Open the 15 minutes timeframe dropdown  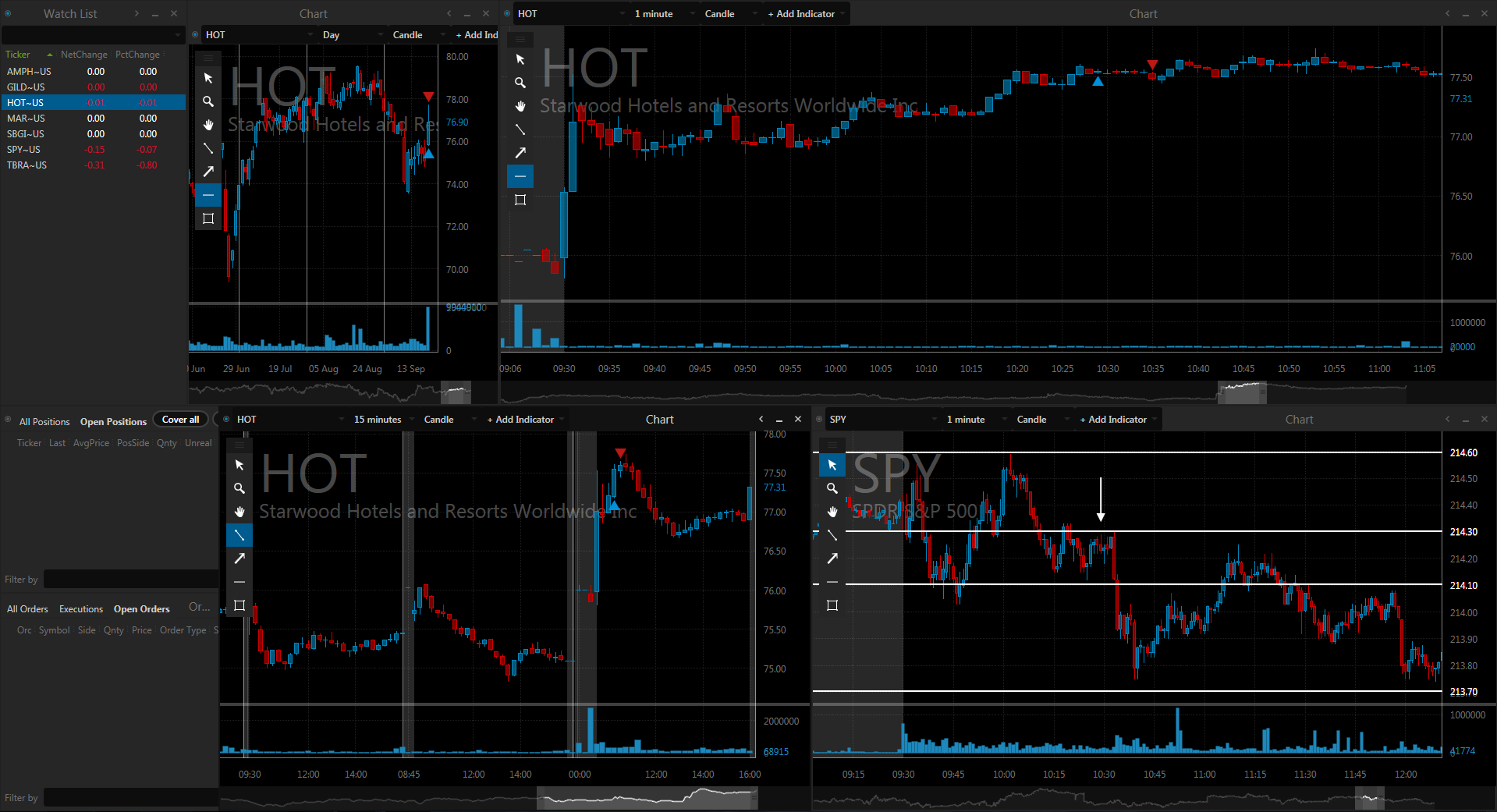tap(383, 420)
